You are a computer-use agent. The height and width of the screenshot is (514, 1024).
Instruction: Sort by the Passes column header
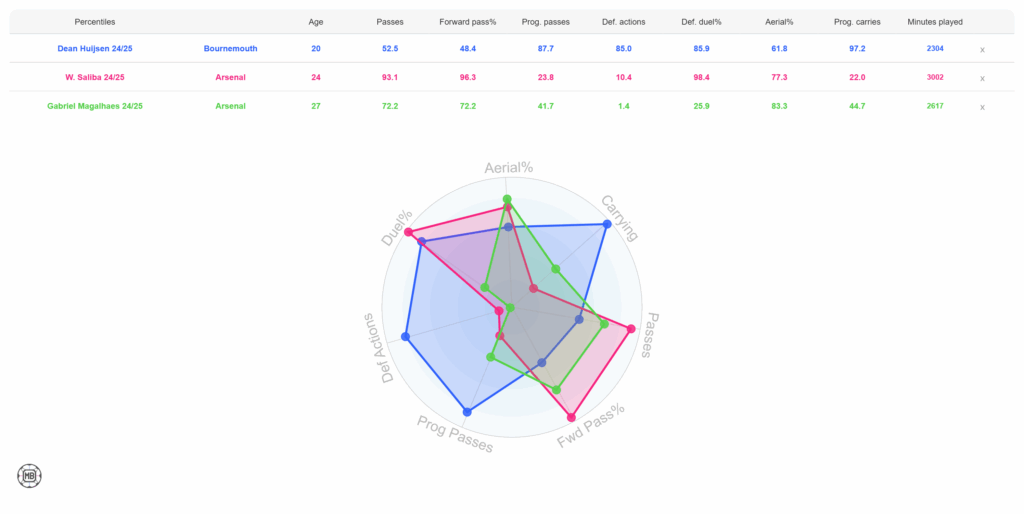390,21
